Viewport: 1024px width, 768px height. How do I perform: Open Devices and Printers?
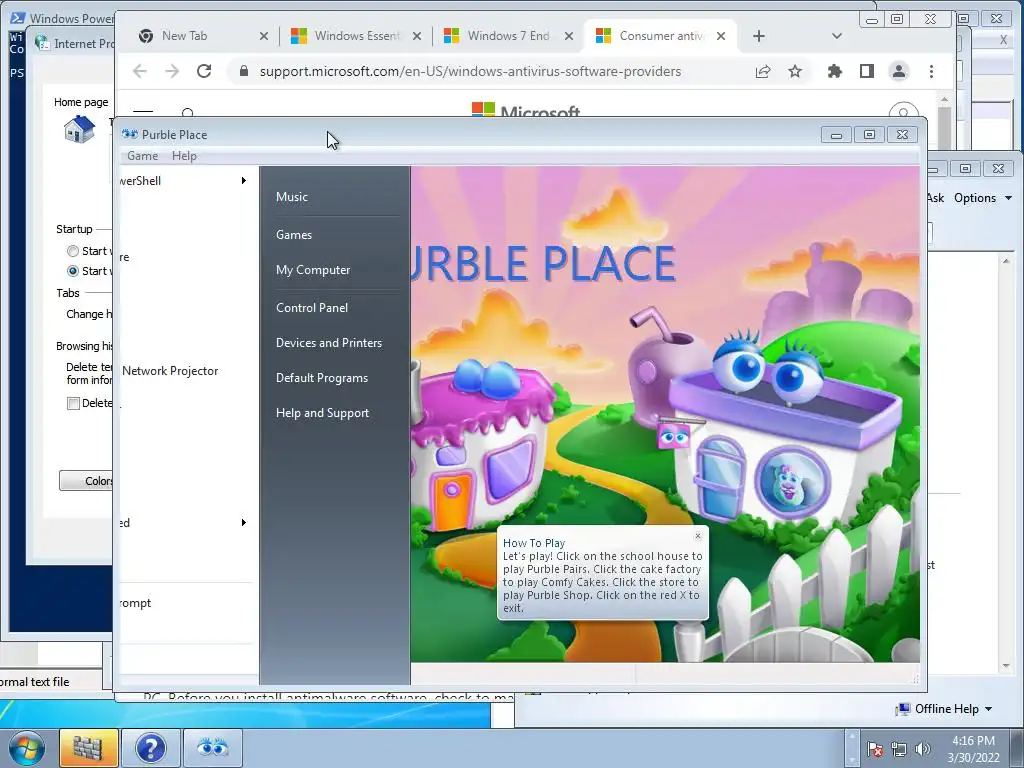click(328, 343)
